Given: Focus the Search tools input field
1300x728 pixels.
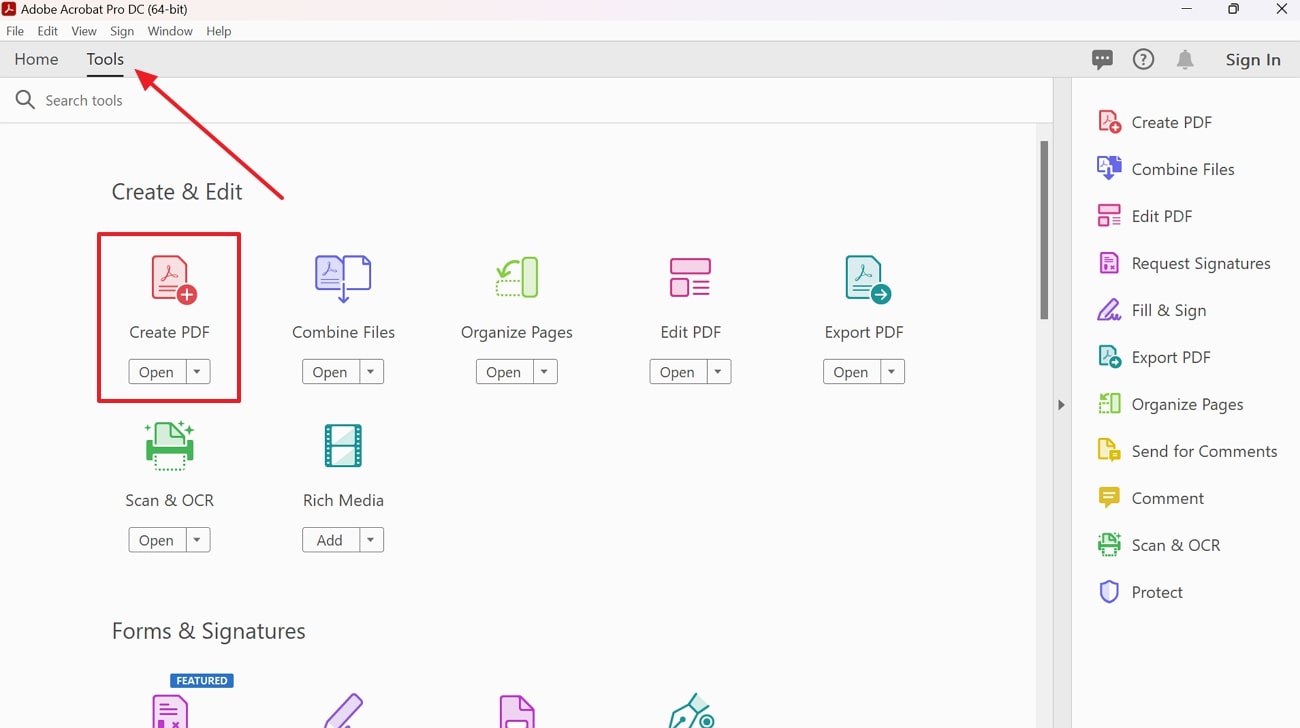Looking at the screenshot, I should (525, 100).
